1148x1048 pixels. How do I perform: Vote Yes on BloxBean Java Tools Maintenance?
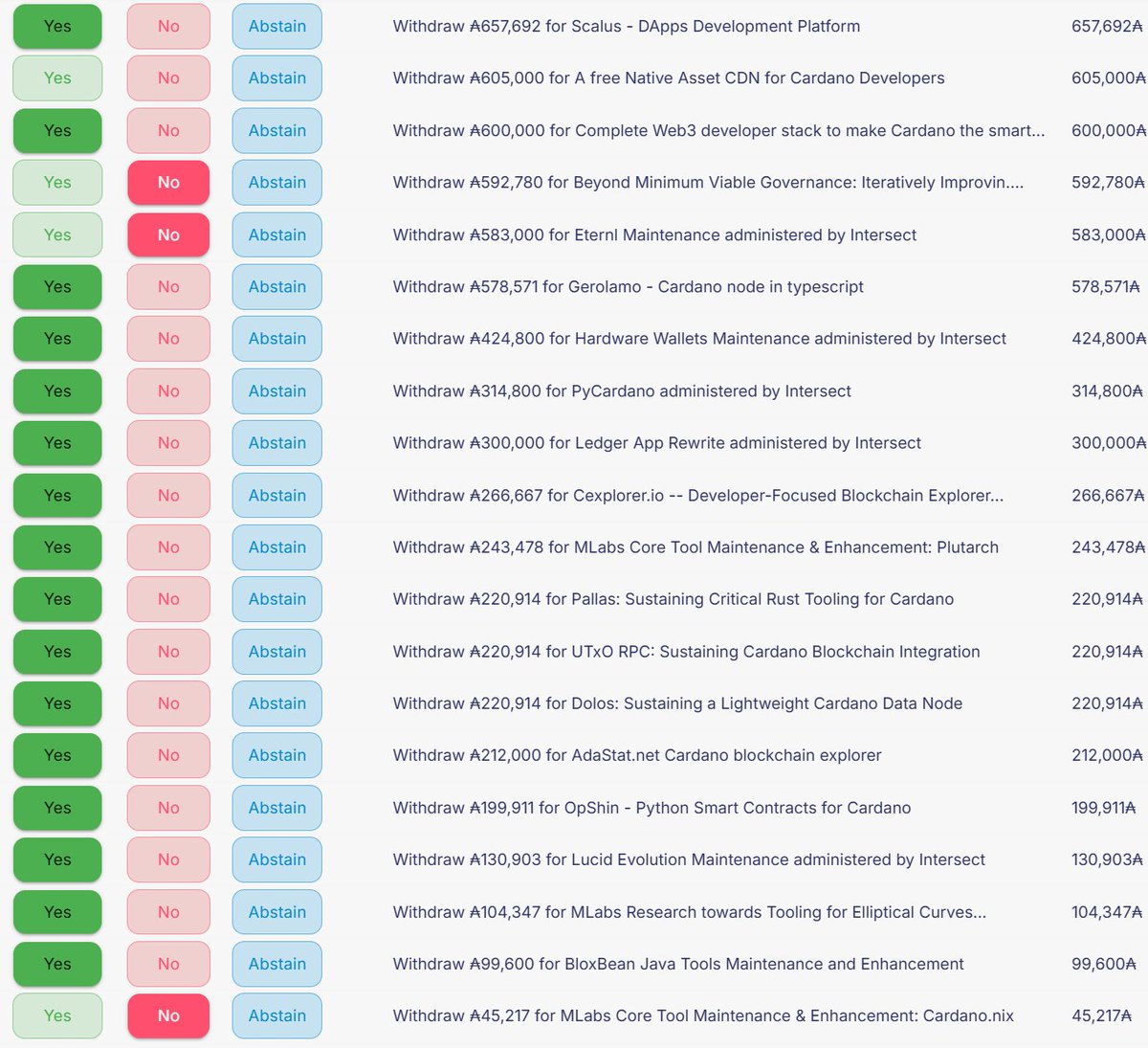57,965
